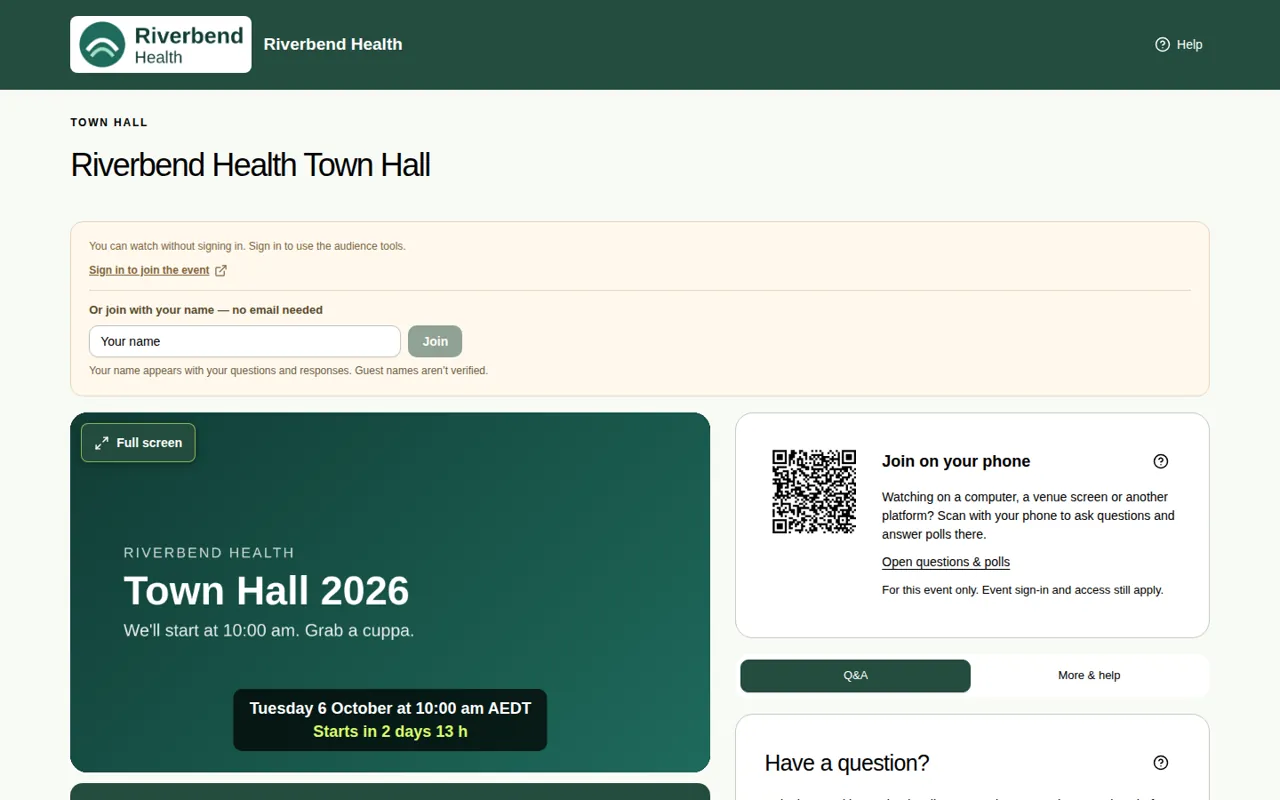Click the Grab a cuppa subtitle text
The width and height of the screenshot is (1280, 800).
[269, 631]
